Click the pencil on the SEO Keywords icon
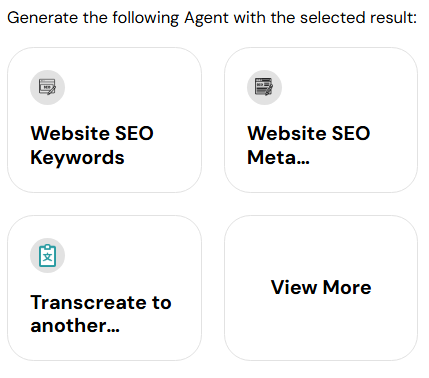This screenshot has width=429, height=378. [52, 91]
